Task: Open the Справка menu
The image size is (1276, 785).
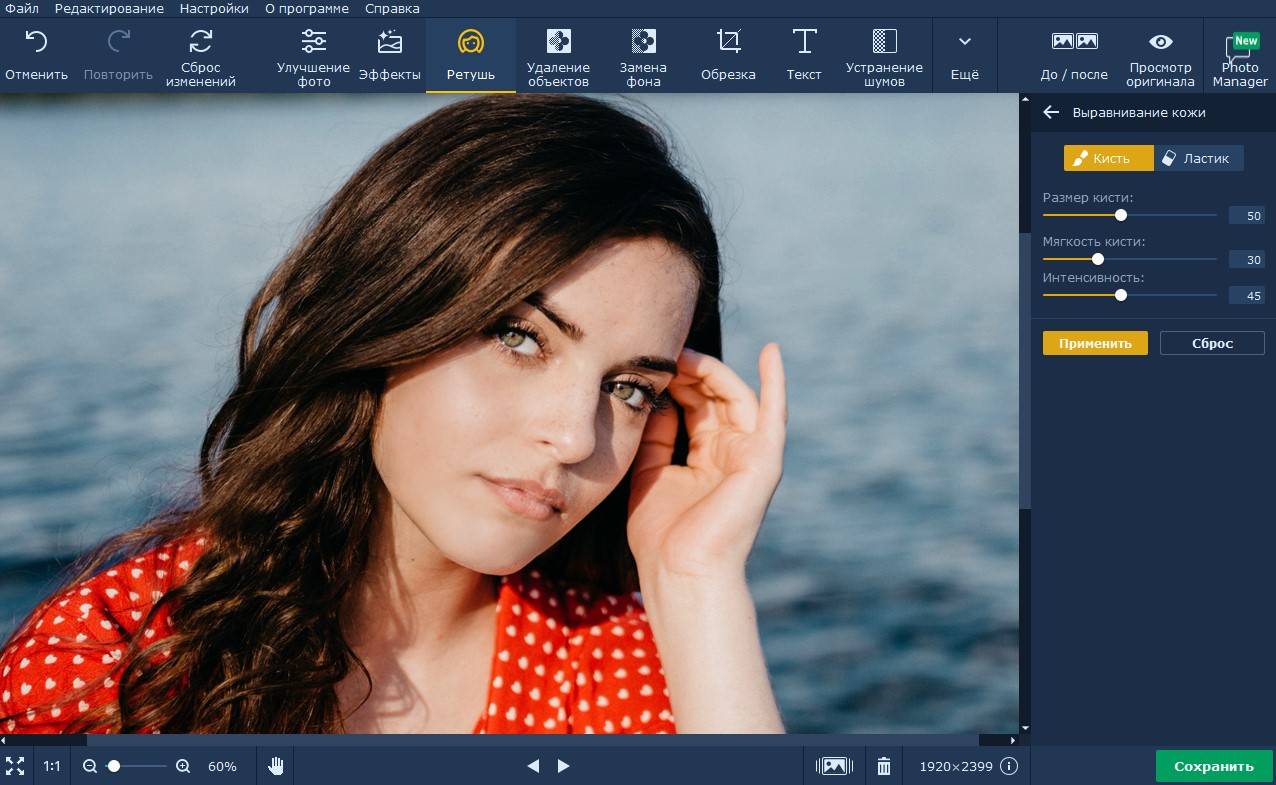Action: tap(392, 8)
